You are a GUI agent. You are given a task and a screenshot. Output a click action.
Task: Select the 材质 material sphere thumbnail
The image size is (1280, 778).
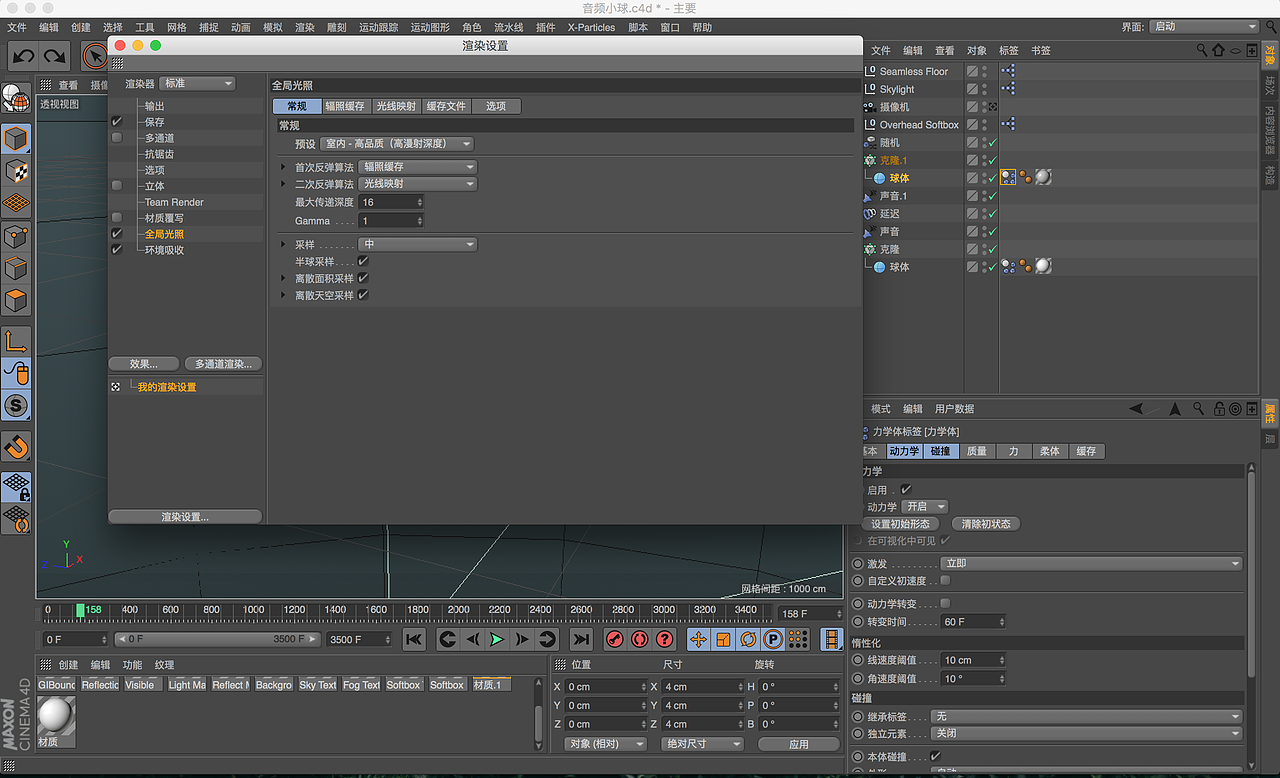click(56, 716)
